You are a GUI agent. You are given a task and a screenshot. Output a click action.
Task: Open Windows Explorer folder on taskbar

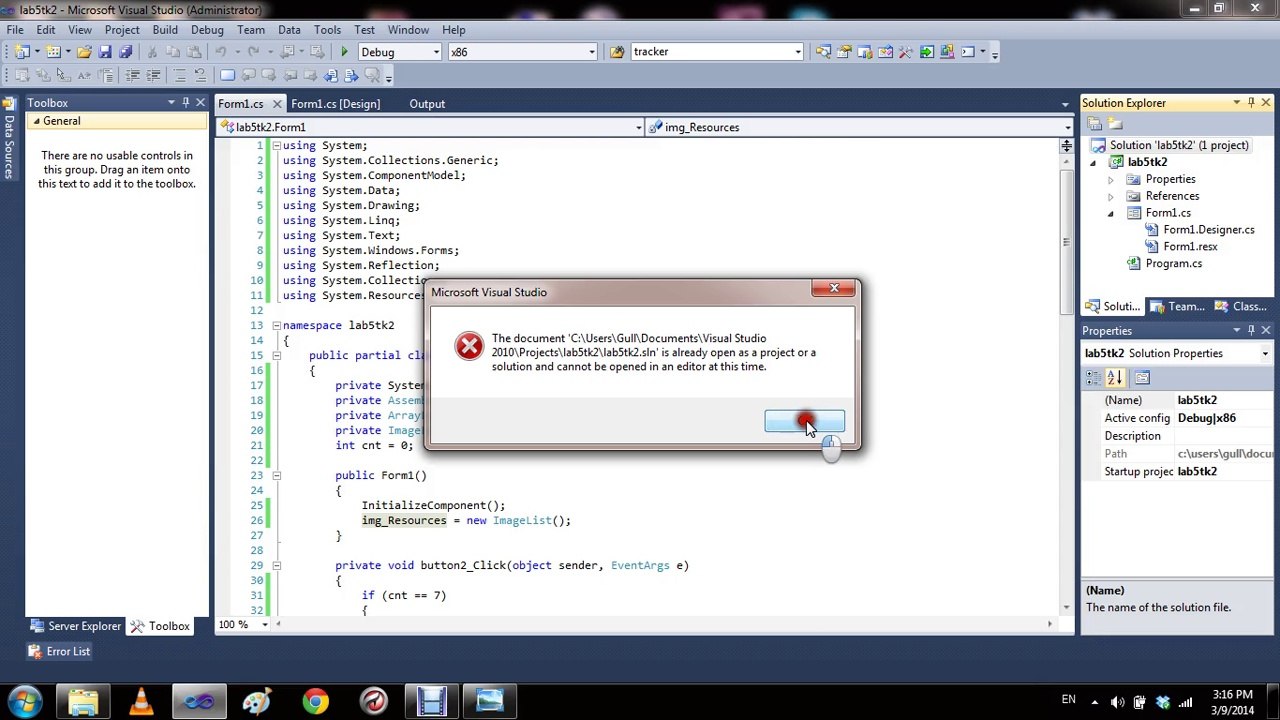click(83, 701)
